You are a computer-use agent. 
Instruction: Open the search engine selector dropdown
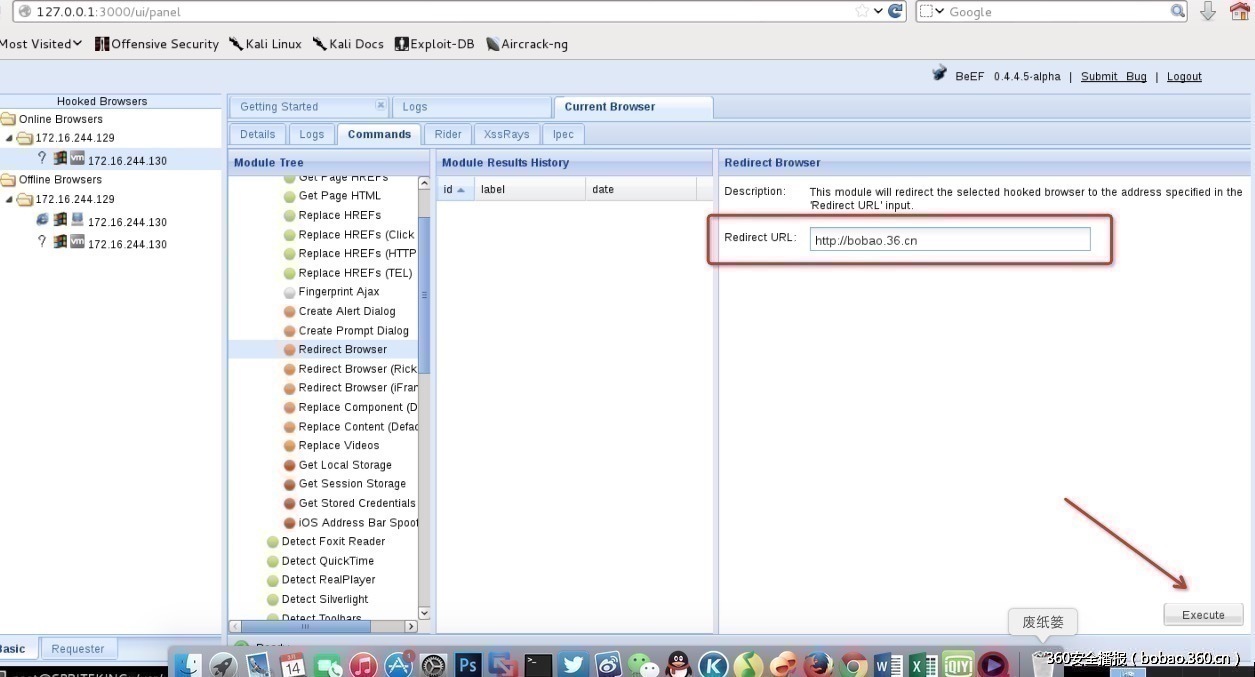click(931, 11)
